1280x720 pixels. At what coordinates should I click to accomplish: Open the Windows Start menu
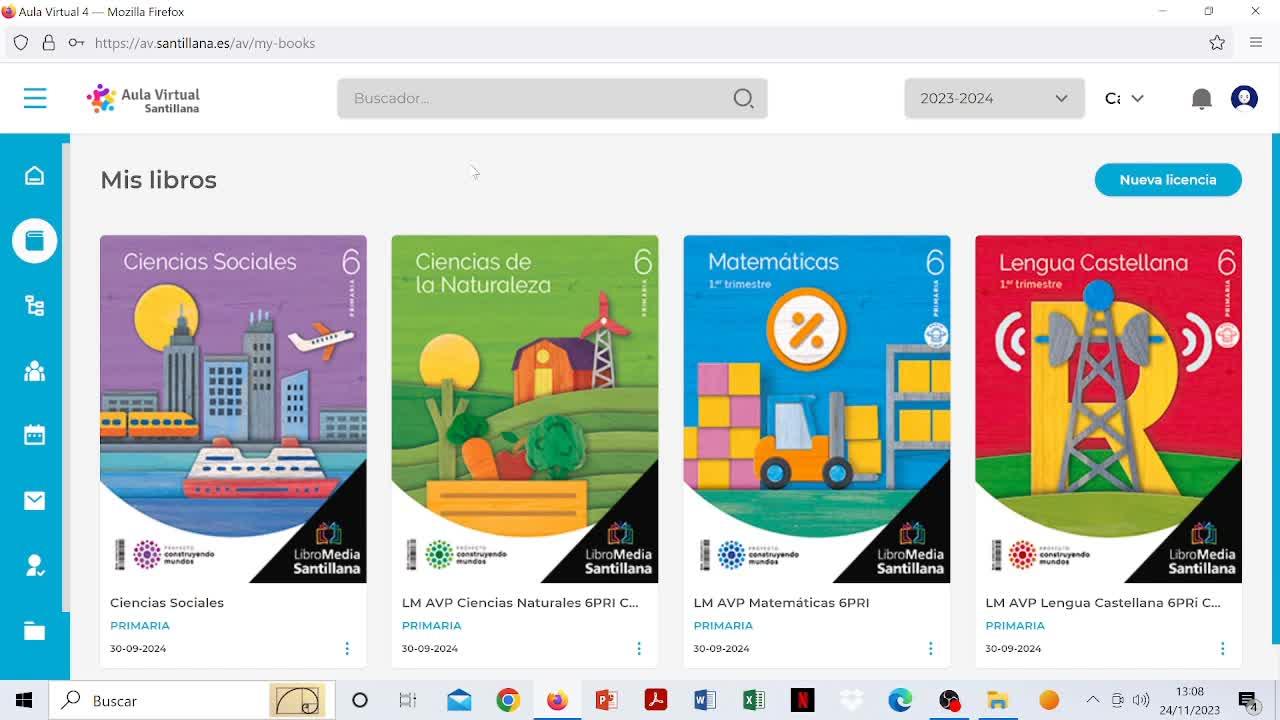tap(24, 700)
